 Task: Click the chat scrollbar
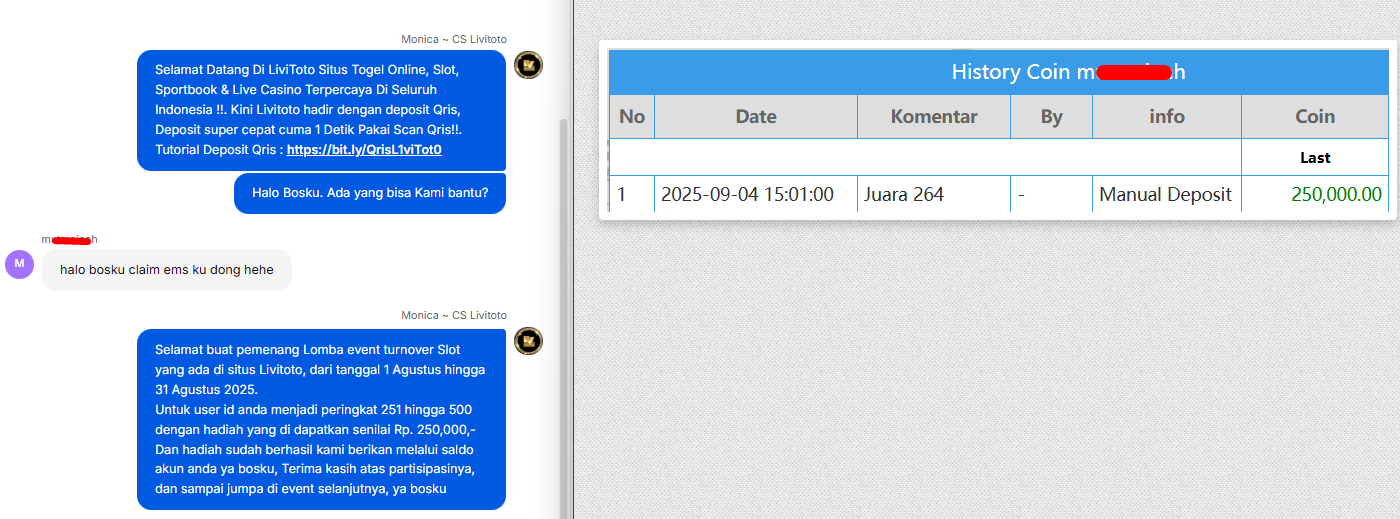(563, 318)
